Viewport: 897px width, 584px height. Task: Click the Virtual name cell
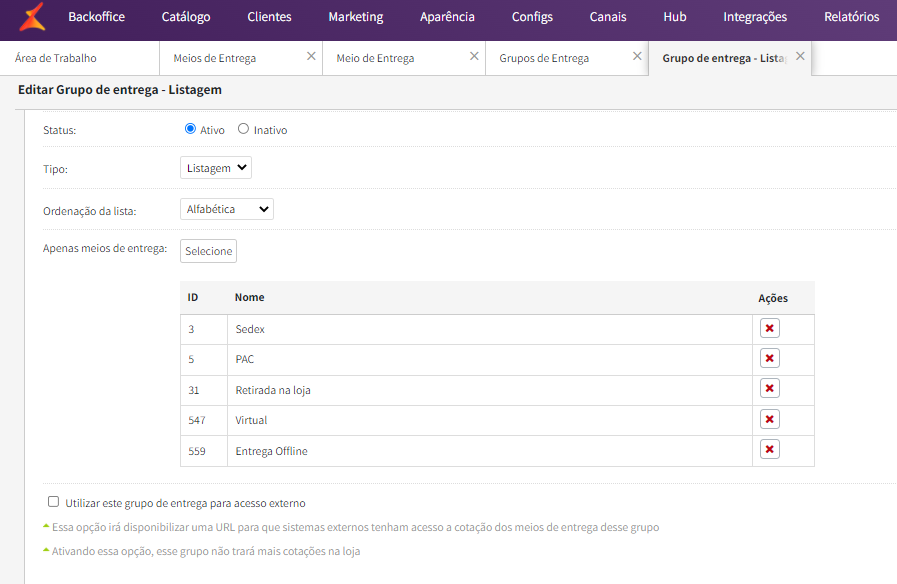coord(490,420)
